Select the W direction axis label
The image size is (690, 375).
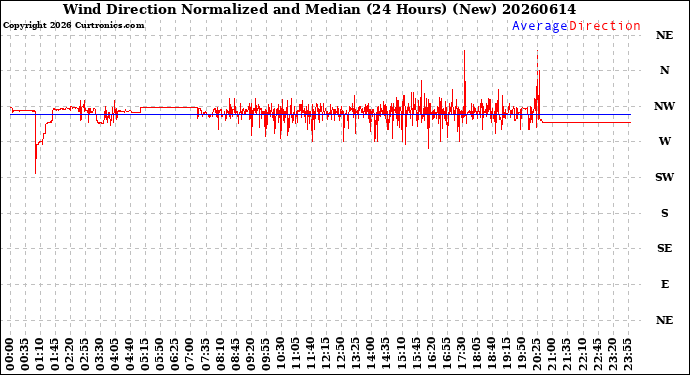coord(664,141)
